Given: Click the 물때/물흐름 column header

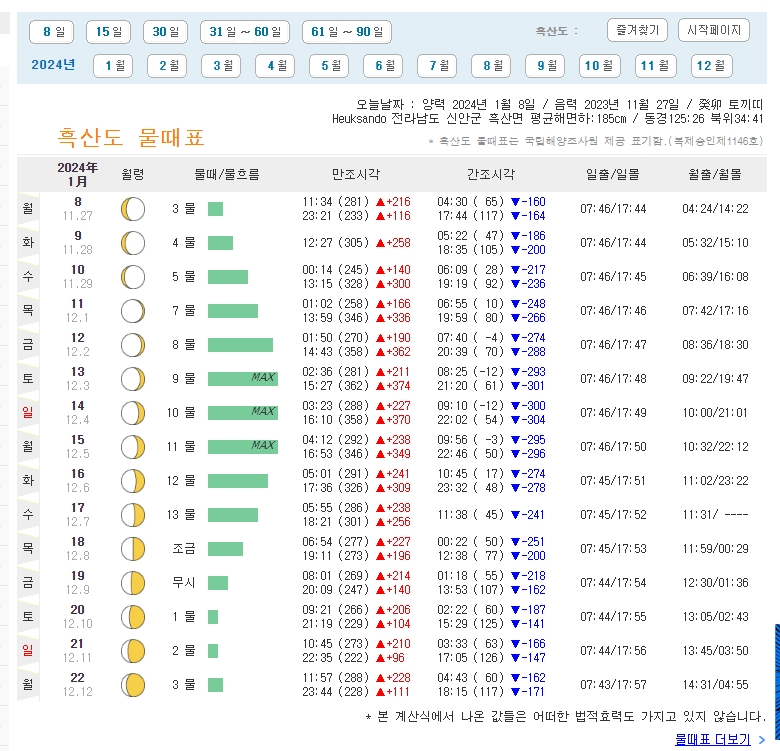Looking at the screenshot, I should point(227,174).
